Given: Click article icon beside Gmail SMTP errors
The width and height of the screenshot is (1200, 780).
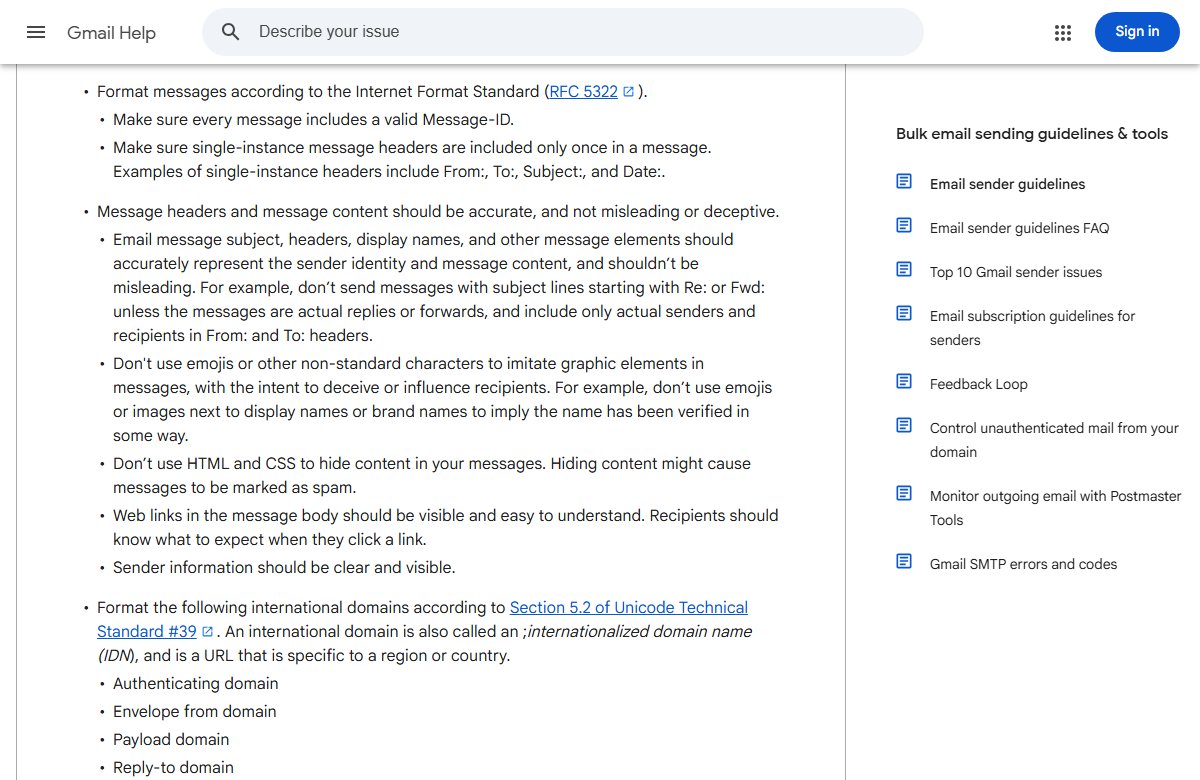Looking at the screenshot, I should coord(904,561).
